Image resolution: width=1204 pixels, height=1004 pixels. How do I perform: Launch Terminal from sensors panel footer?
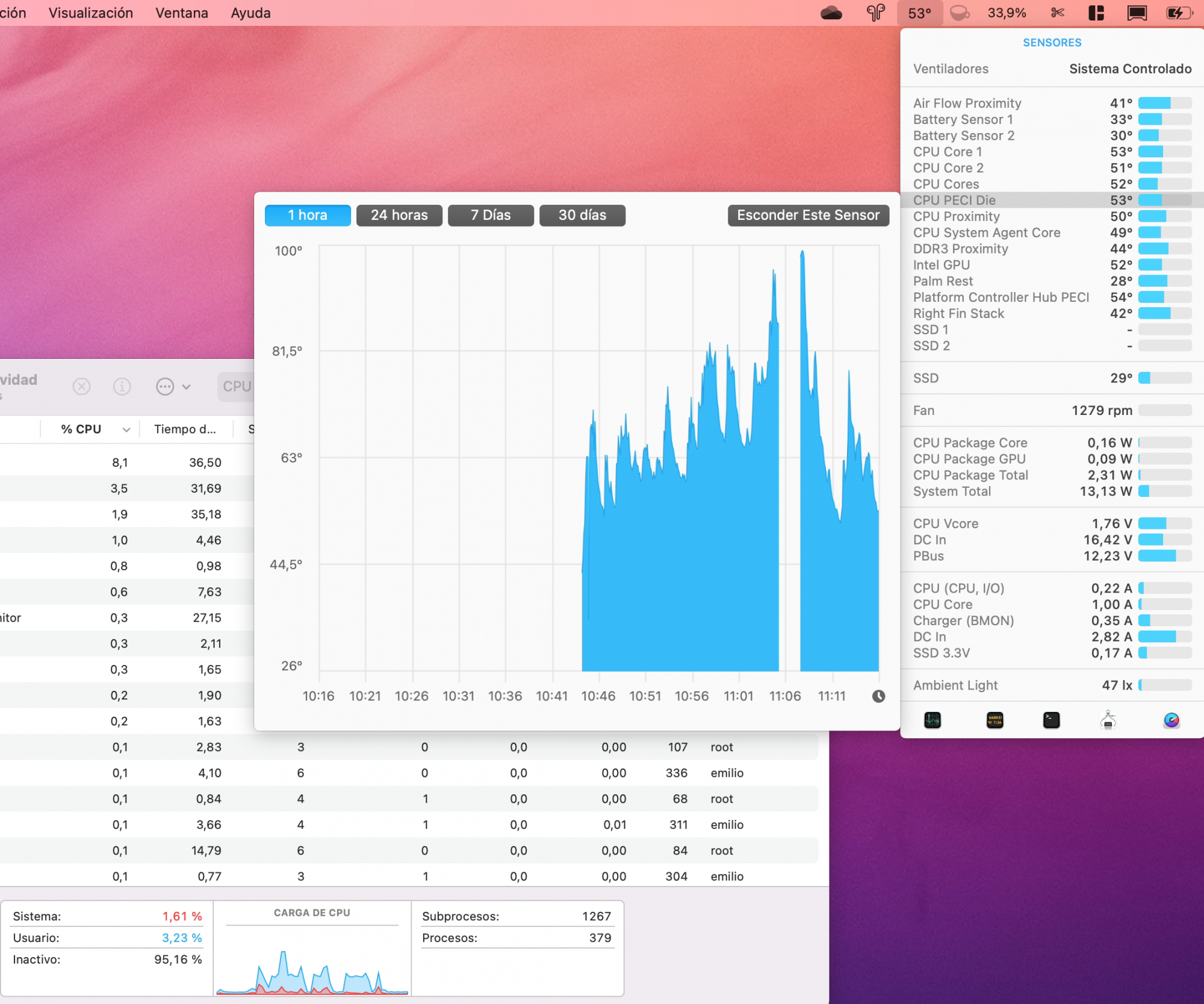click(1051, 720)
